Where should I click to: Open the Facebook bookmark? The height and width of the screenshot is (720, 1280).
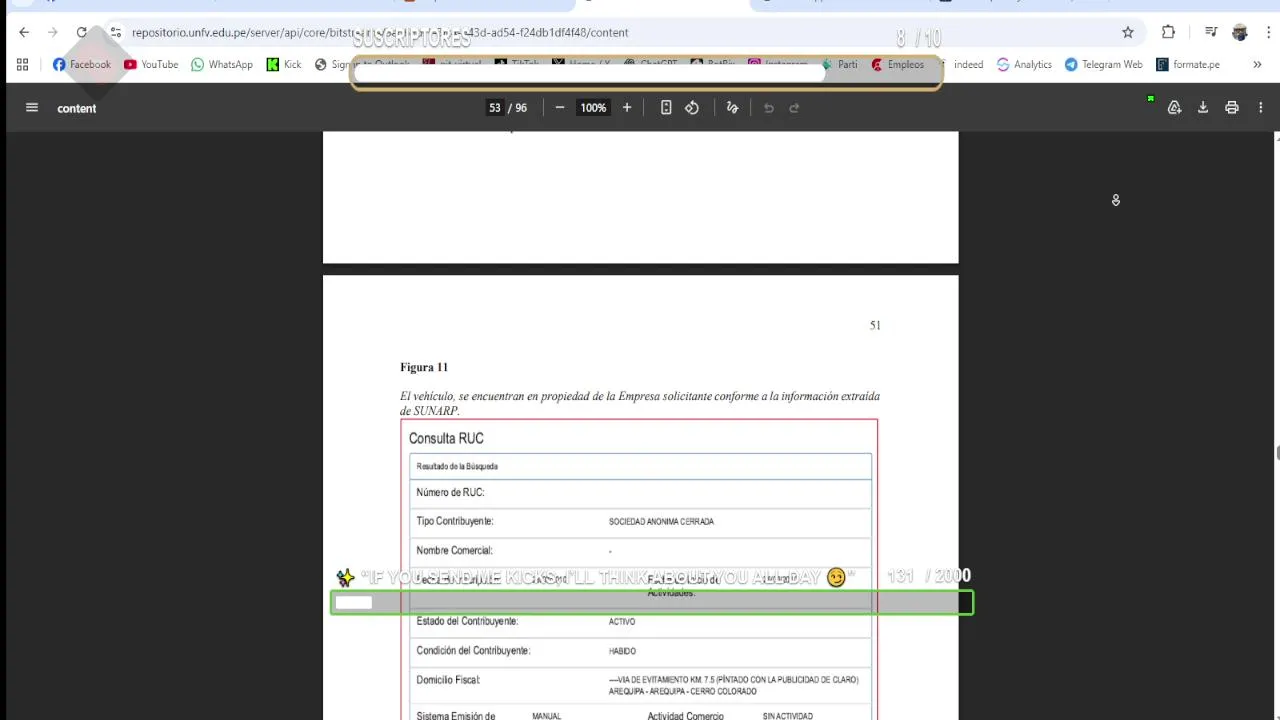tap(82, 64)
